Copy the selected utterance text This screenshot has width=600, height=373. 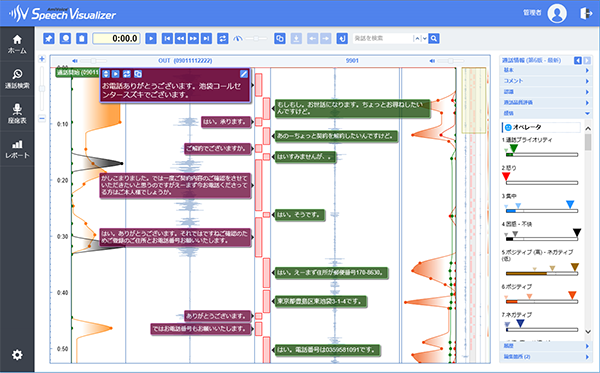[x=138, y=74]
